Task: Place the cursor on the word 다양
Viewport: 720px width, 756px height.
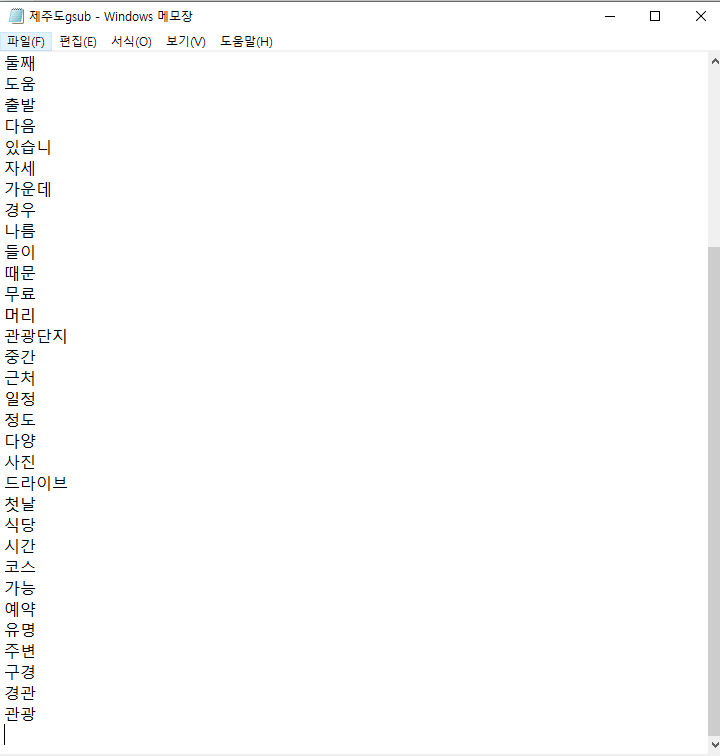Action: tap(20, 441)
